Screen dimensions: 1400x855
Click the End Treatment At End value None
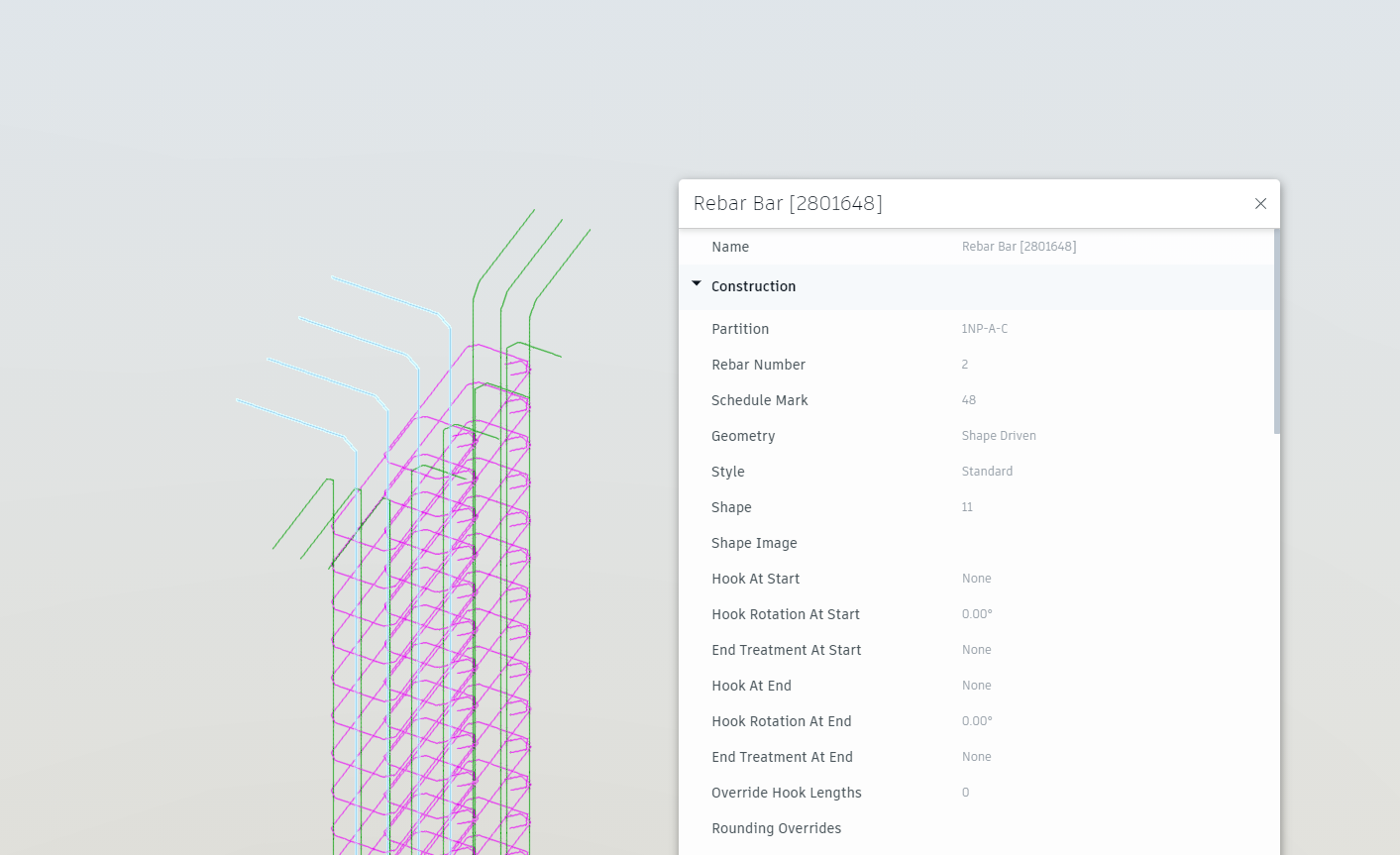click(976, 756)
